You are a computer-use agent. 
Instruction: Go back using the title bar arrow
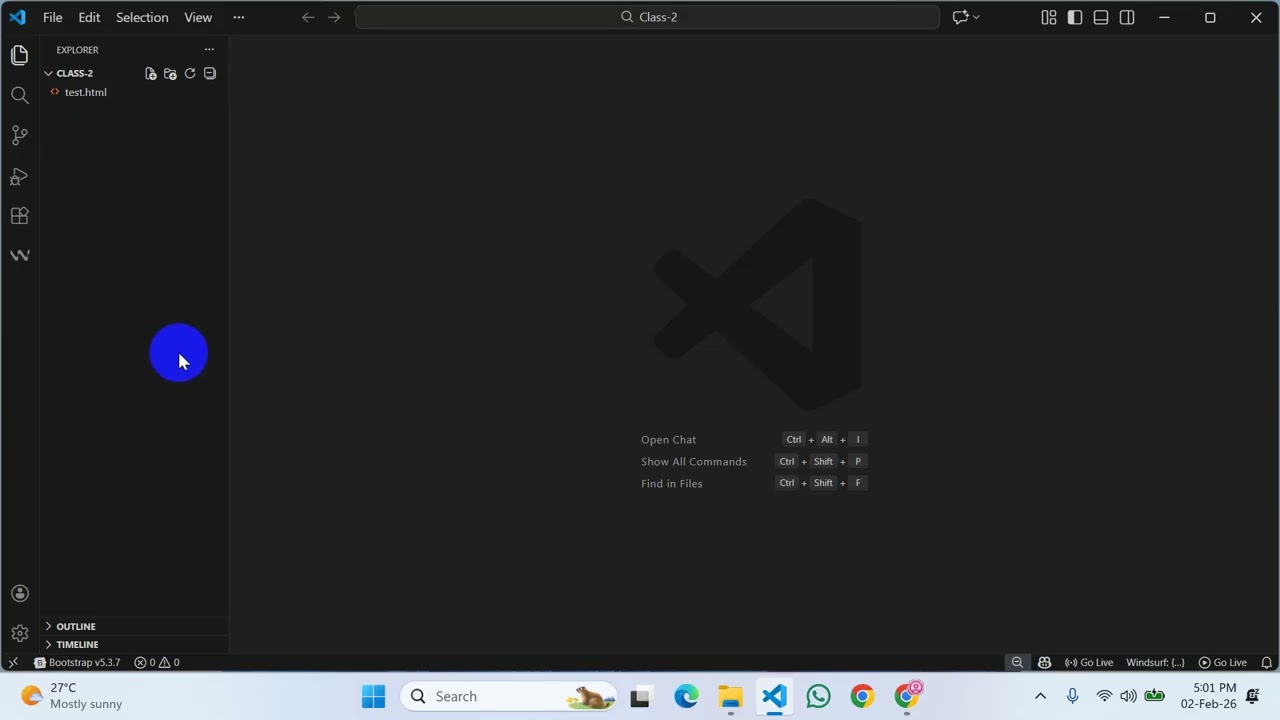(x=308, y=17)
